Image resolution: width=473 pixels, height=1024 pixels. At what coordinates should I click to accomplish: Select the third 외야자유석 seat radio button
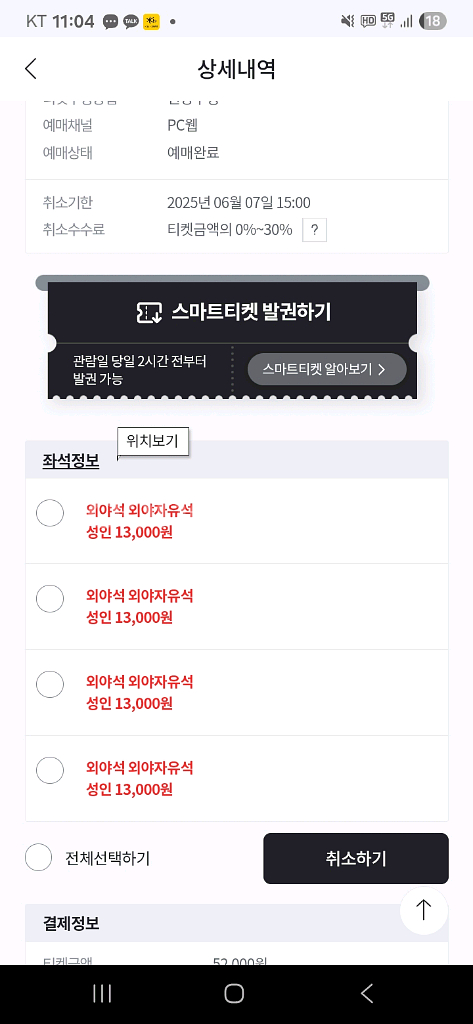[50, 684]
